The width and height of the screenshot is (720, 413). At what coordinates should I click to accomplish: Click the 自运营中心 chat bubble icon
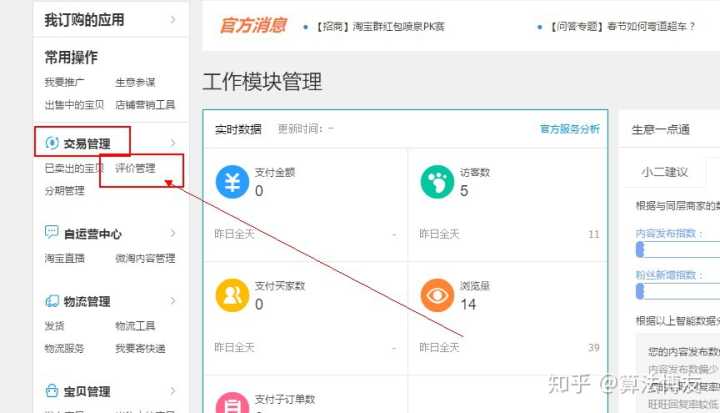[x=51, y=232]
